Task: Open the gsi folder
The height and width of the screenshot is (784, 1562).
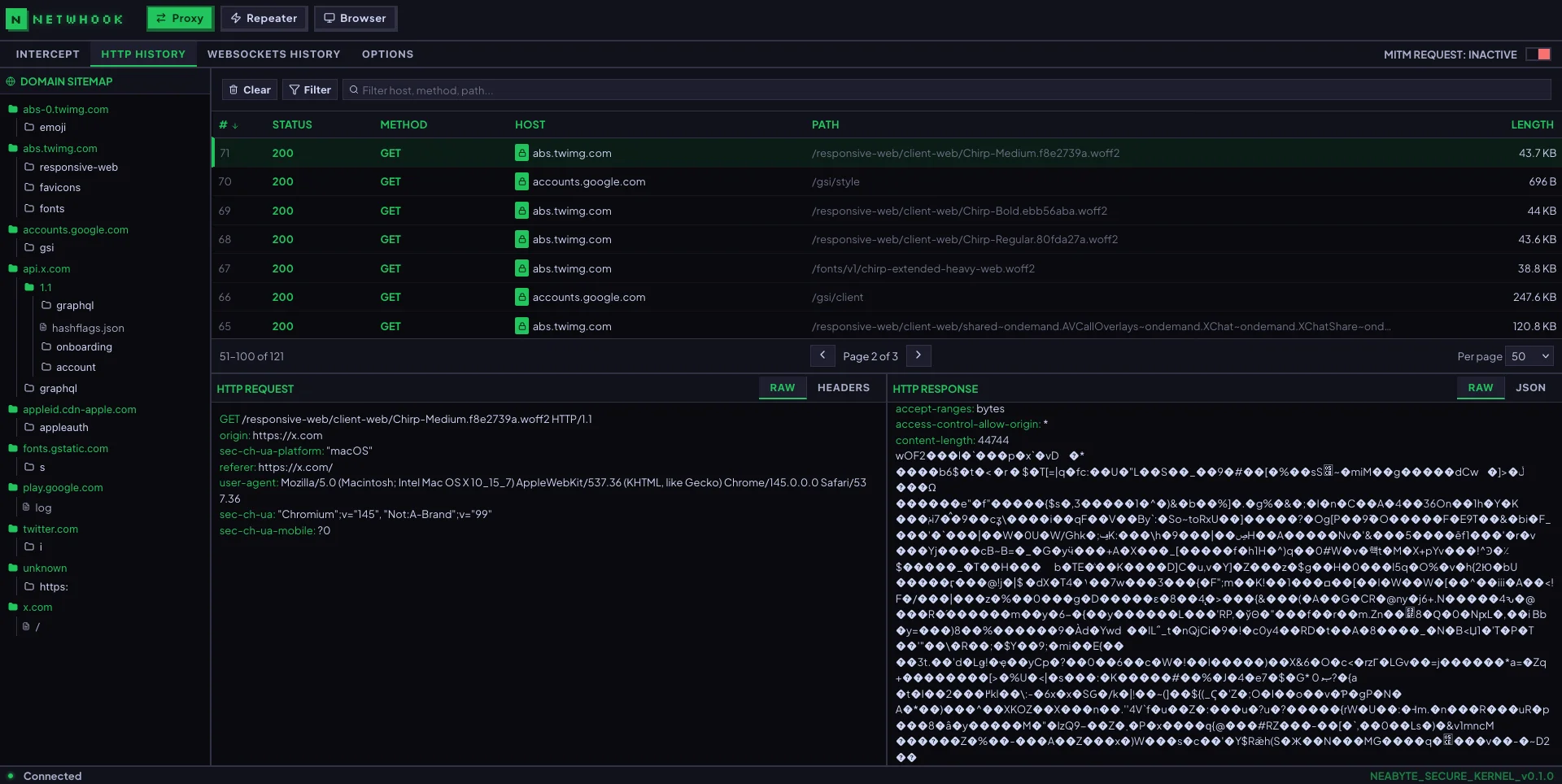Action: pos(40,247)
